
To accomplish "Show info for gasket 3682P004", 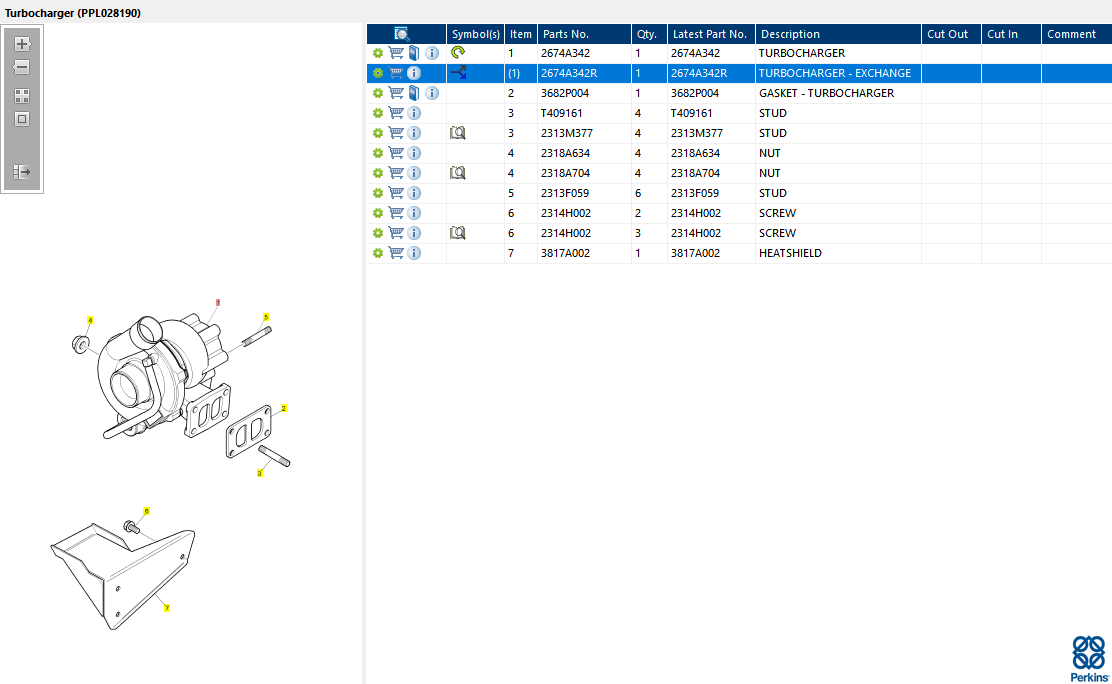I will [432, 93].
